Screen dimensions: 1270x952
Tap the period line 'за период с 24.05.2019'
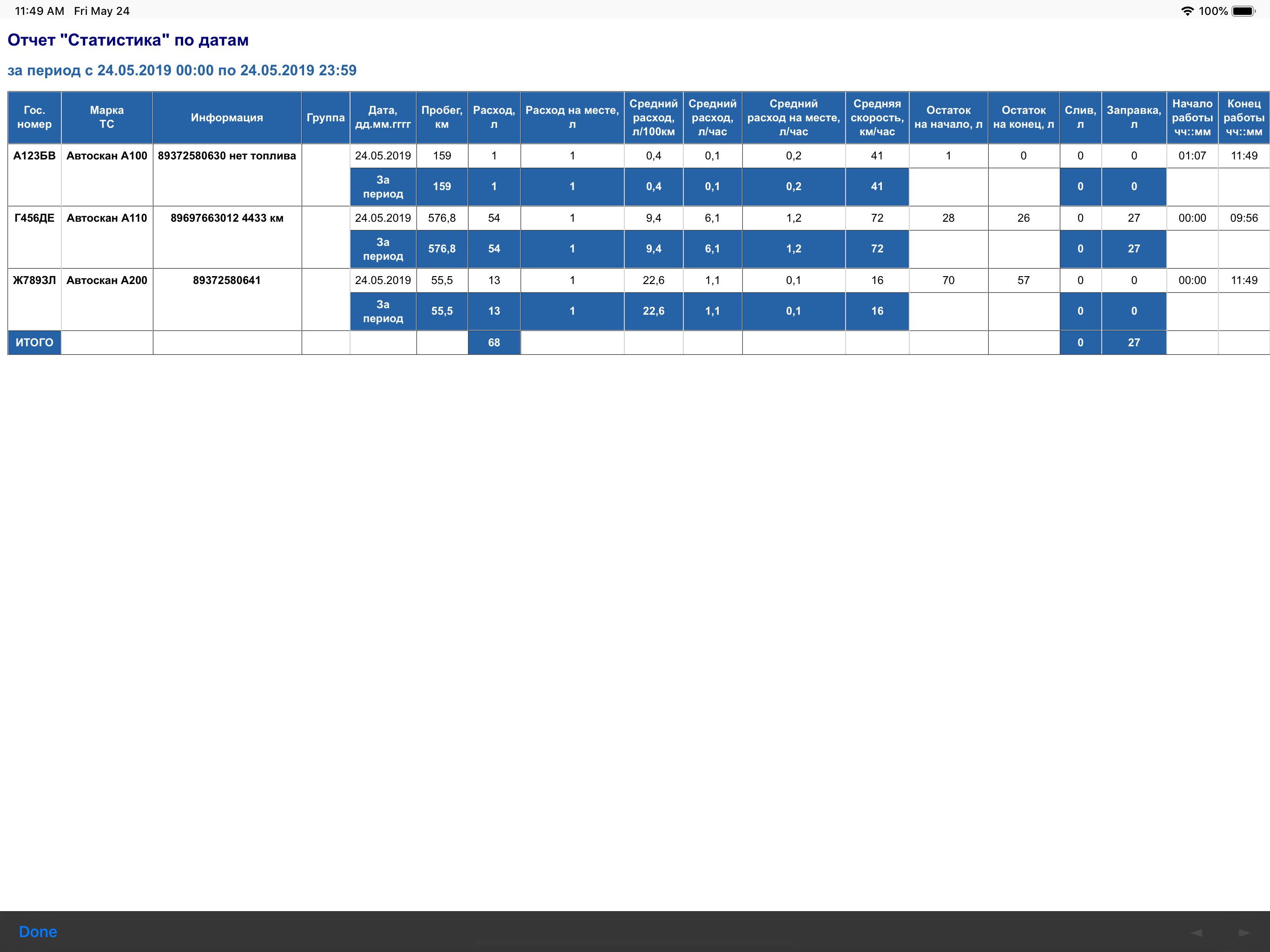(182, 70)
